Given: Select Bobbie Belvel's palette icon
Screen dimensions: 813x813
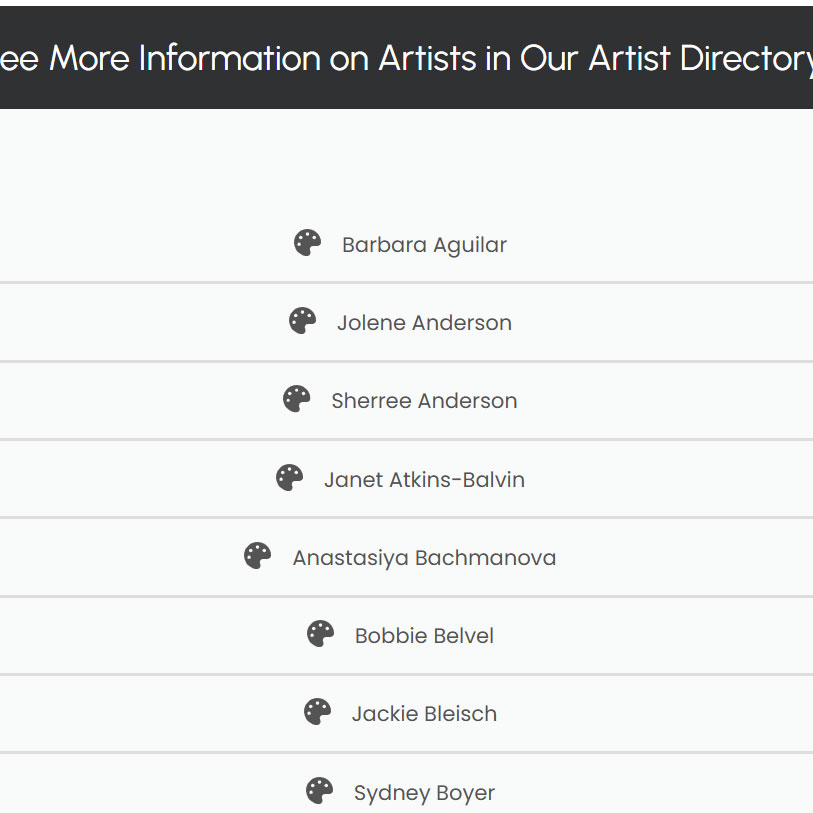Looking at the screenshot, I should (319, 634).
